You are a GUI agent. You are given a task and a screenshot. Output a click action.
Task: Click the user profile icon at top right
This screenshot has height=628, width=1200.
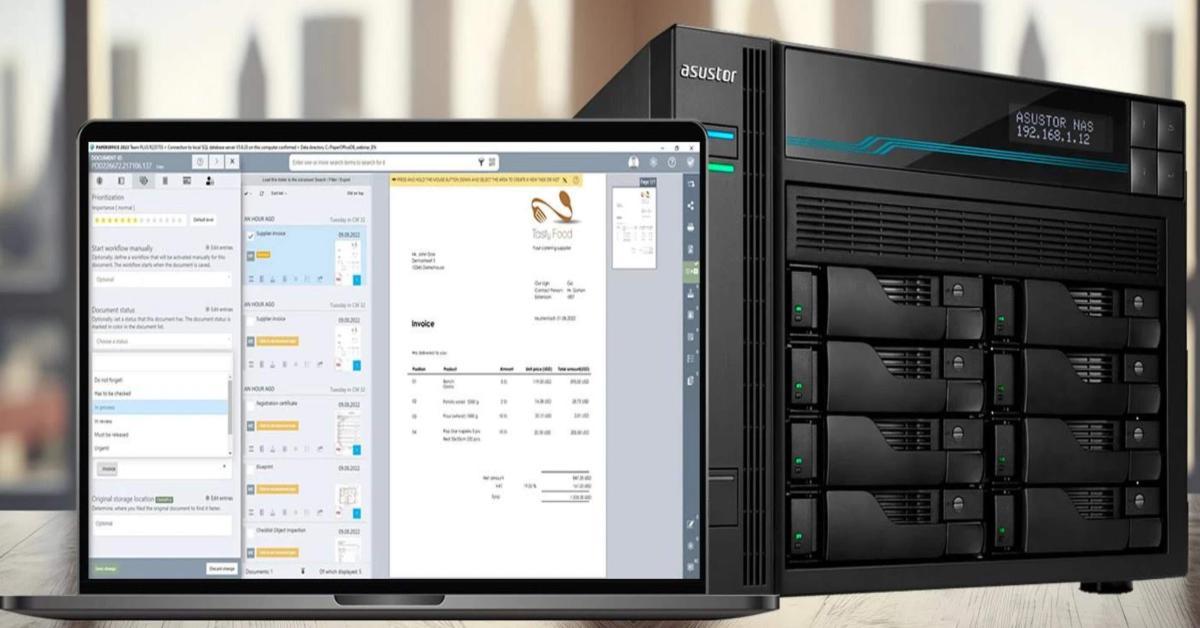pos(633,162)
